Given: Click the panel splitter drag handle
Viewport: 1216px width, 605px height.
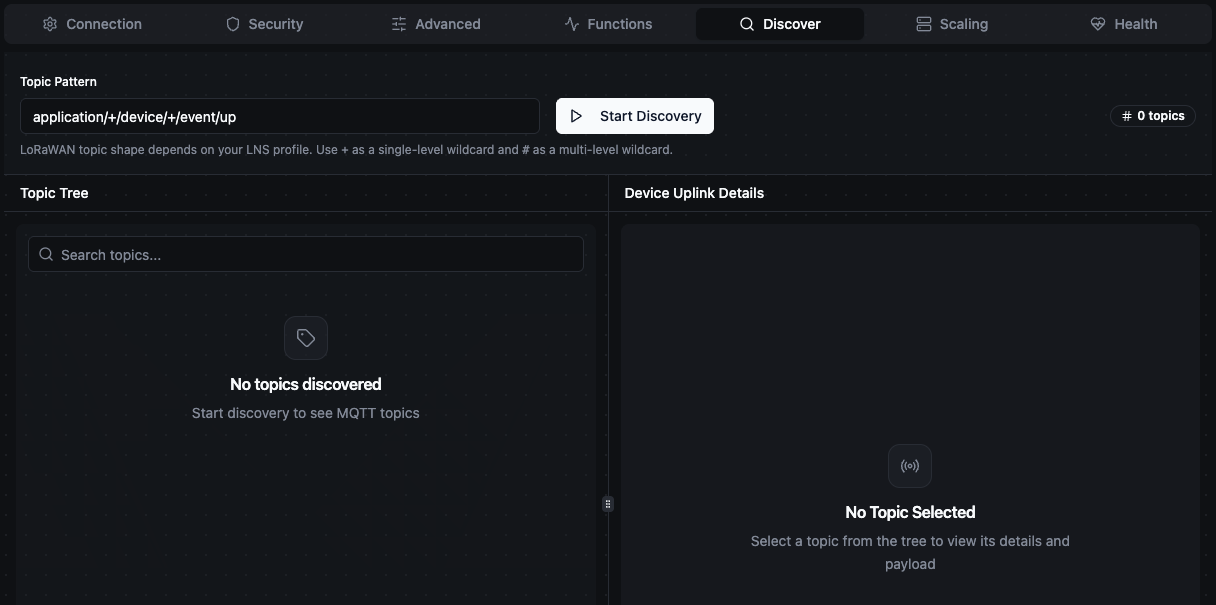Looking at the screenshot, I should coord(608,504).
